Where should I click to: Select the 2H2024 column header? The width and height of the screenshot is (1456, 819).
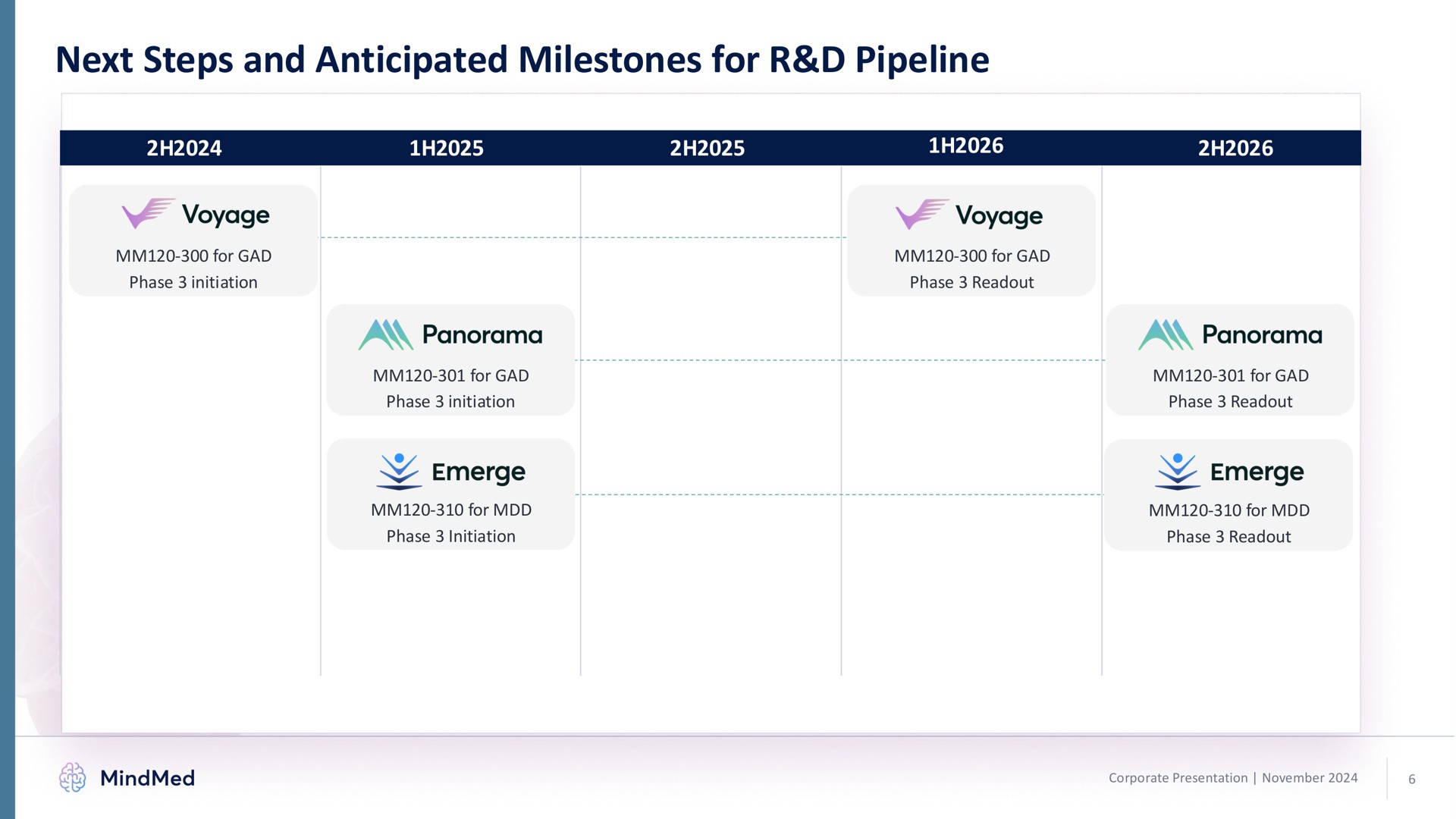(184, 148)
